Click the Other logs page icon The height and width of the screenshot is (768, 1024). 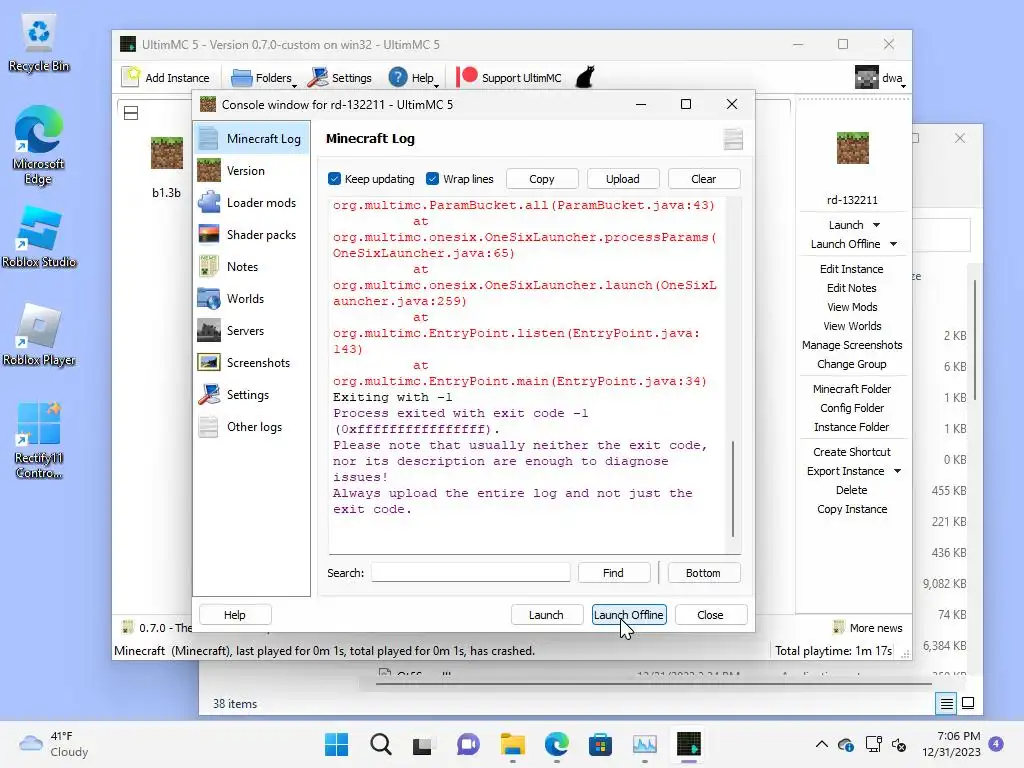[209, 426]
